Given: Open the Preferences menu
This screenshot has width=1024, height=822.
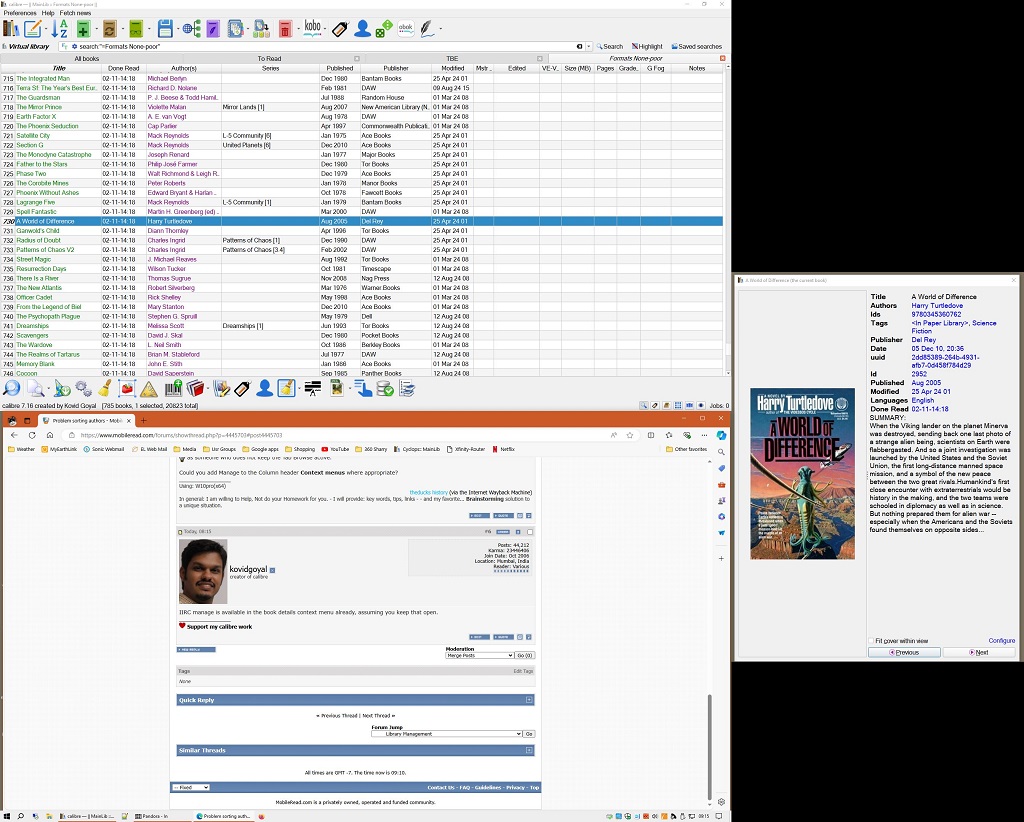Looking at the screenshot, I should pos(20,13).
